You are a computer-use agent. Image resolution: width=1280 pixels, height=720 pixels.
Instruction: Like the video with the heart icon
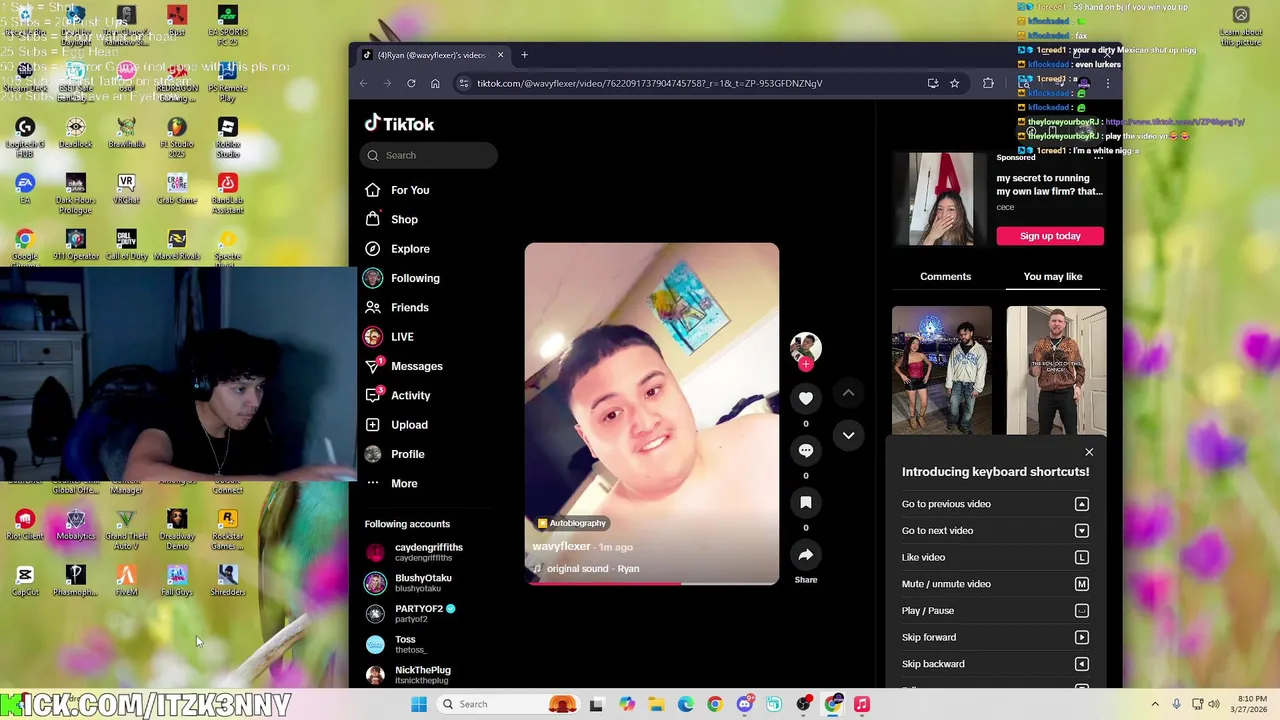[x=806, y=399]
